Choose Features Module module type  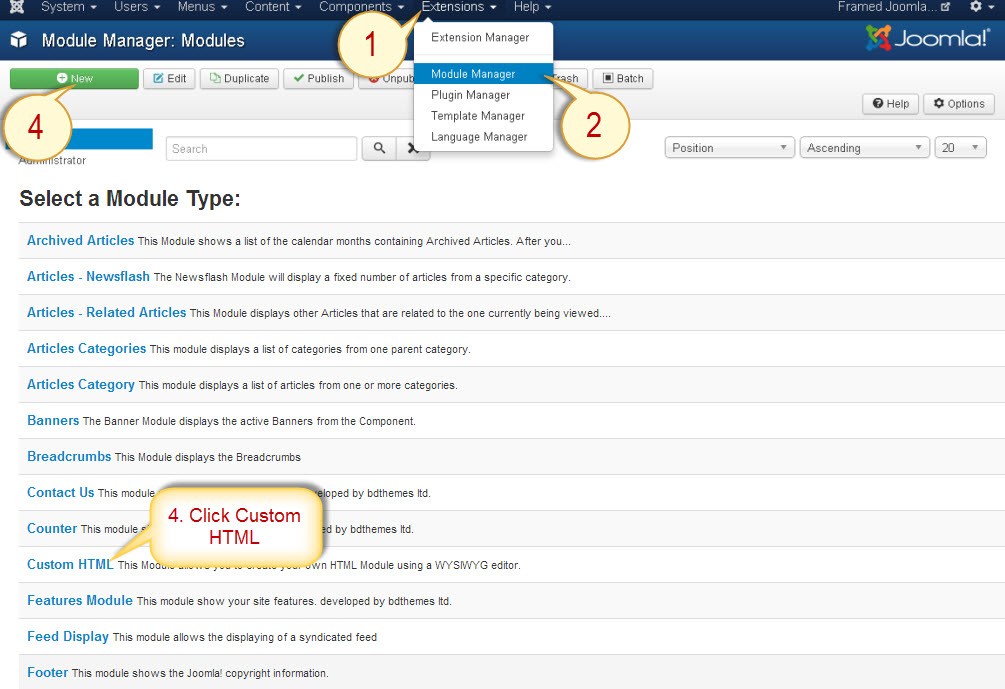point(79,600)
